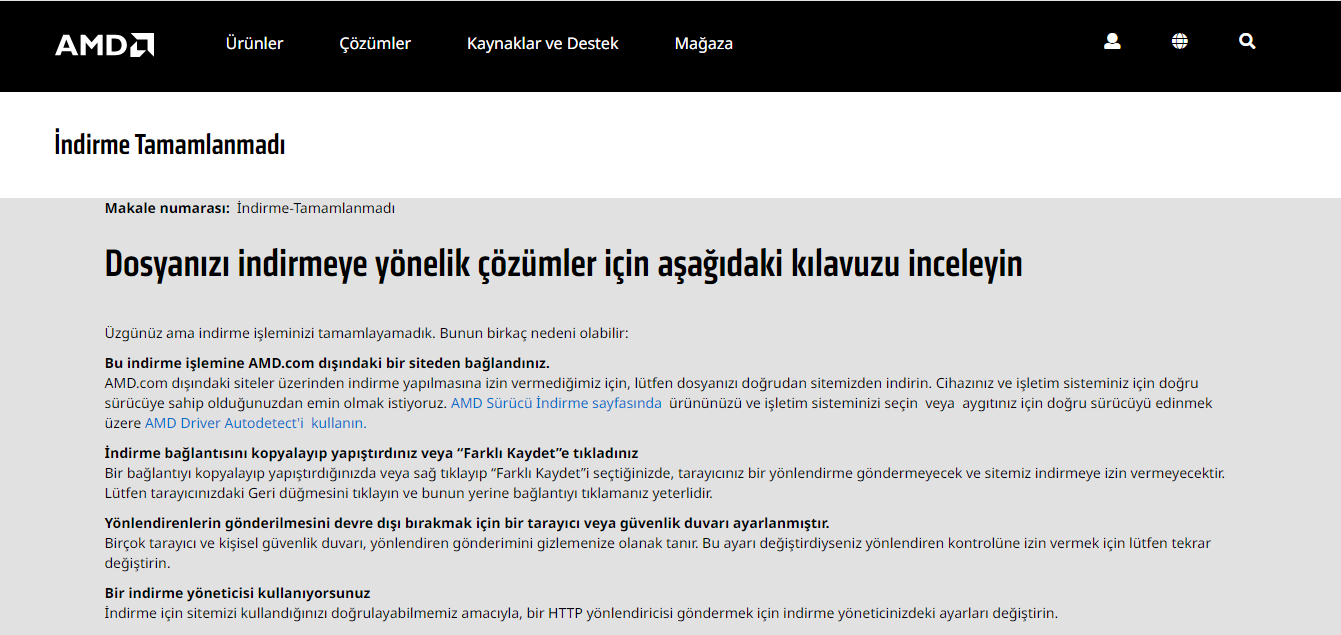
Task: Open the Kaynaklar ve Destek menu
Action: (543, 44)
